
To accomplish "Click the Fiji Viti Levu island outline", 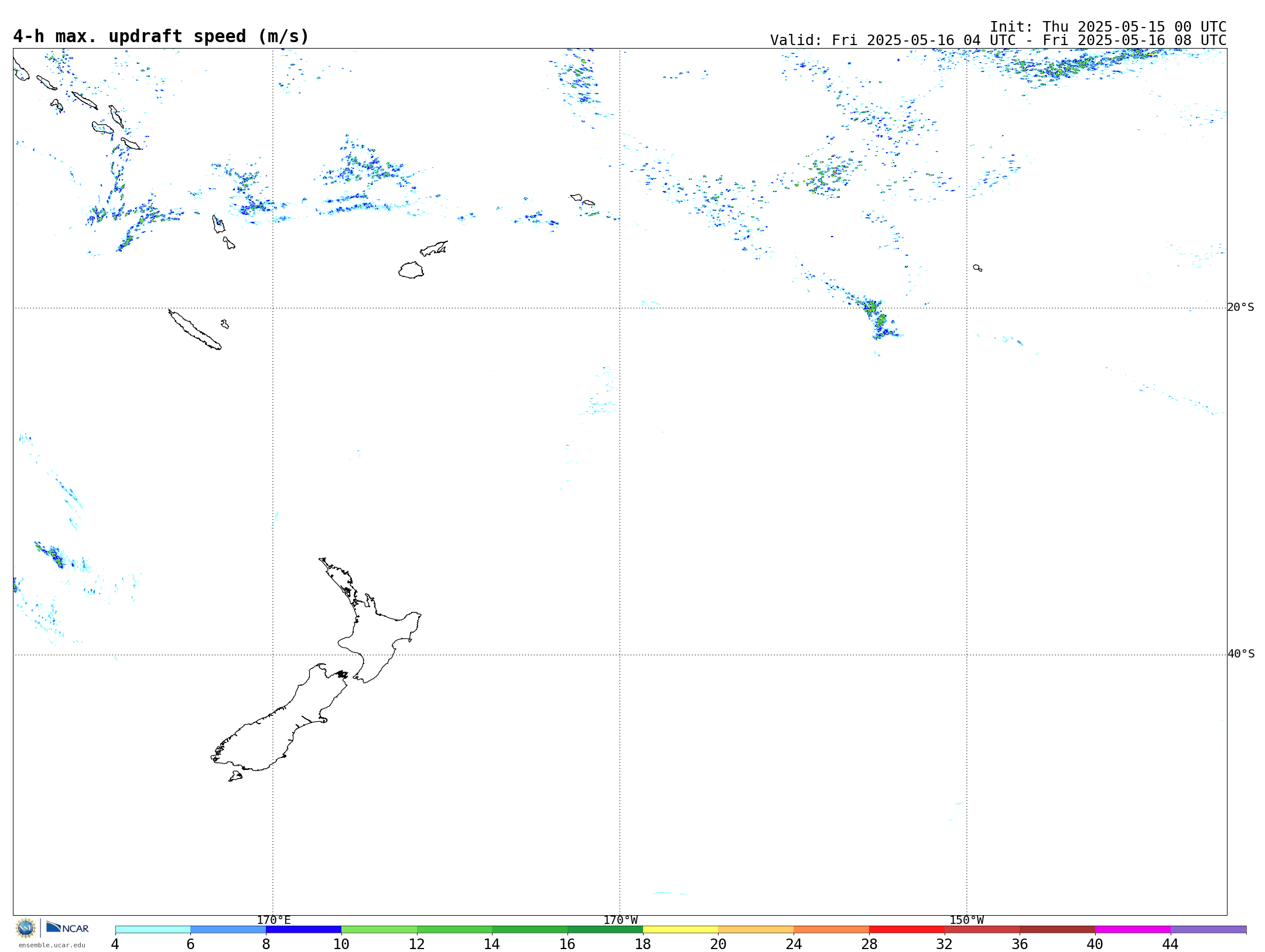I will pyautogui.click(x=411, y=270).
